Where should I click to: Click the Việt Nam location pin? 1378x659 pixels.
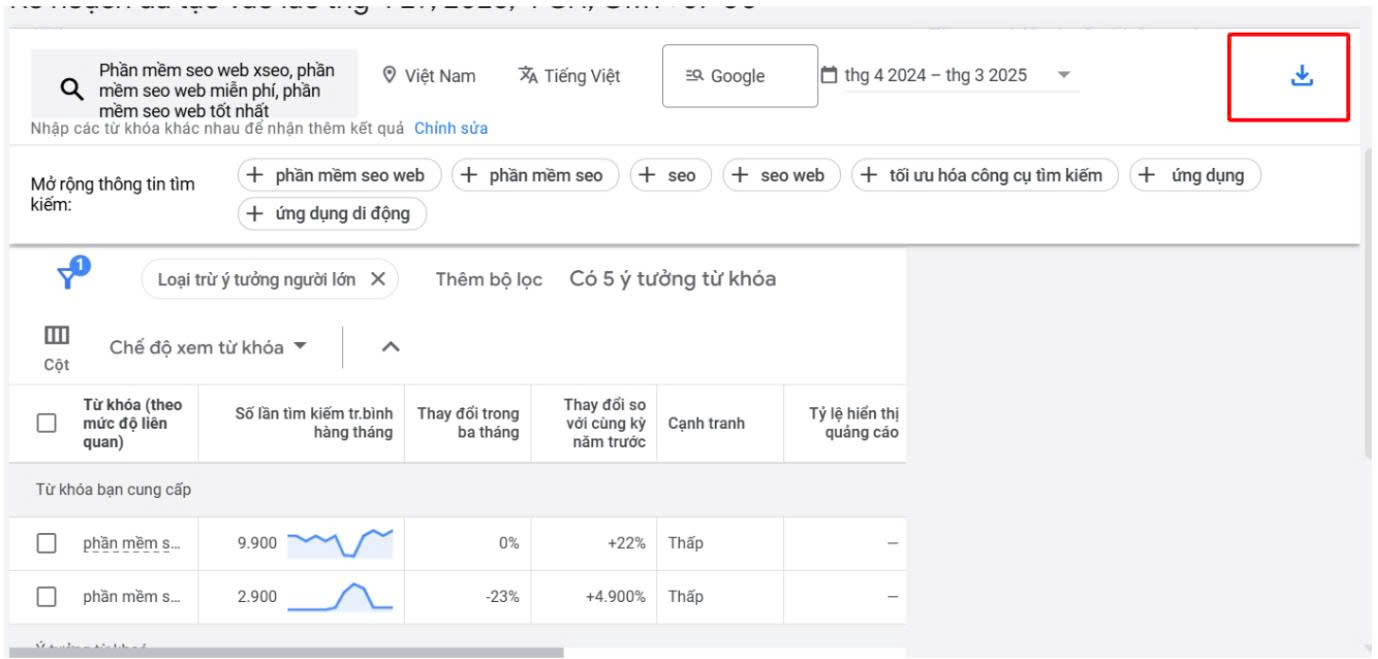(391, 76)
